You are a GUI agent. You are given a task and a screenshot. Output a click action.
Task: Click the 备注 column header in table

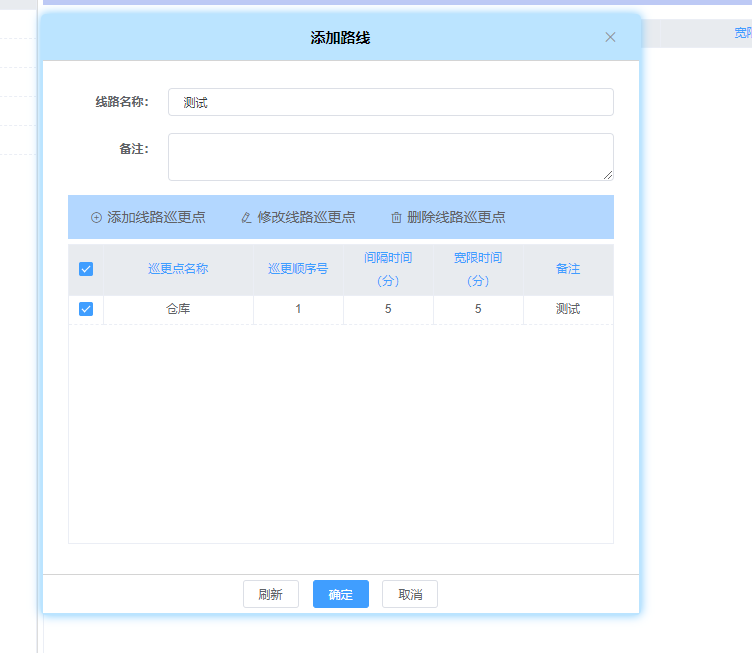pos(568,269)
